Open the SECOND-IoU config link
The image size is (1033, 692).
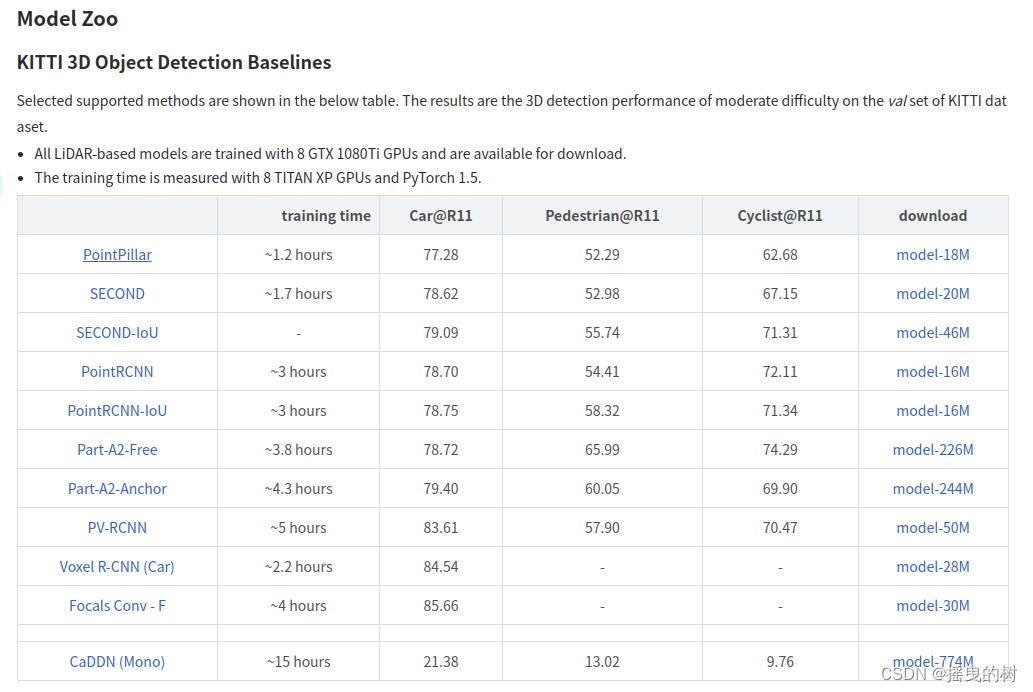tap(117, 332)
